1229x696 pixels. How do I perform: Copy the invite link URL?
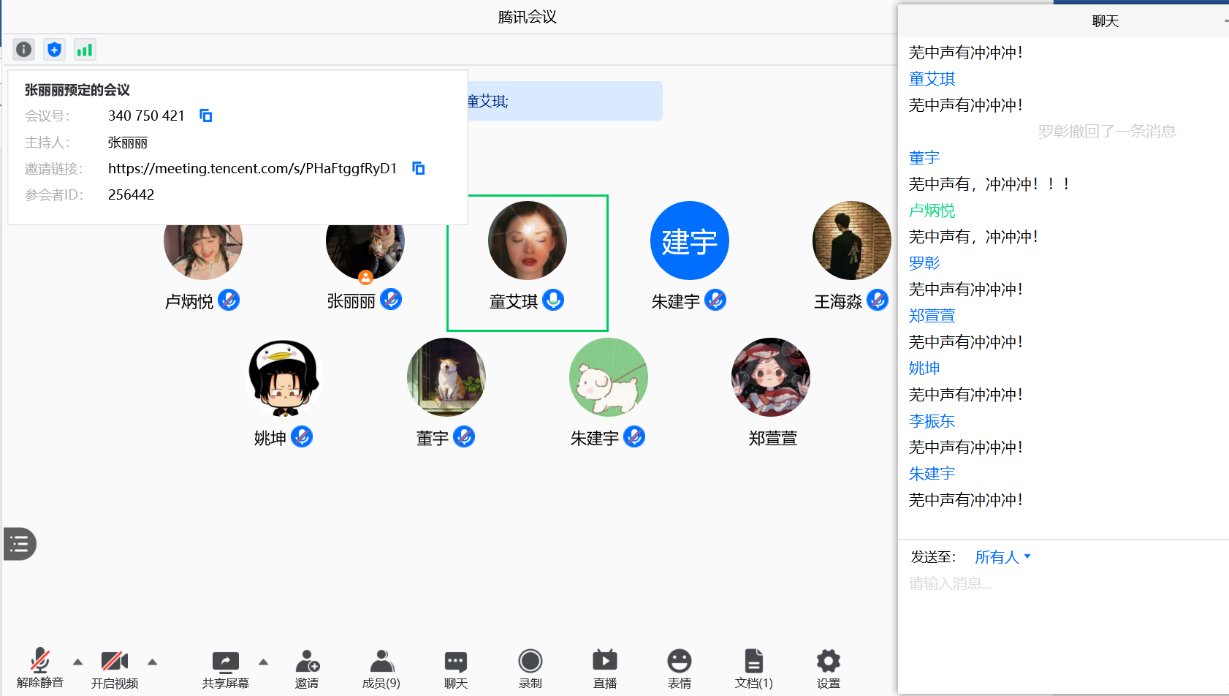click(x=418, y=168)
